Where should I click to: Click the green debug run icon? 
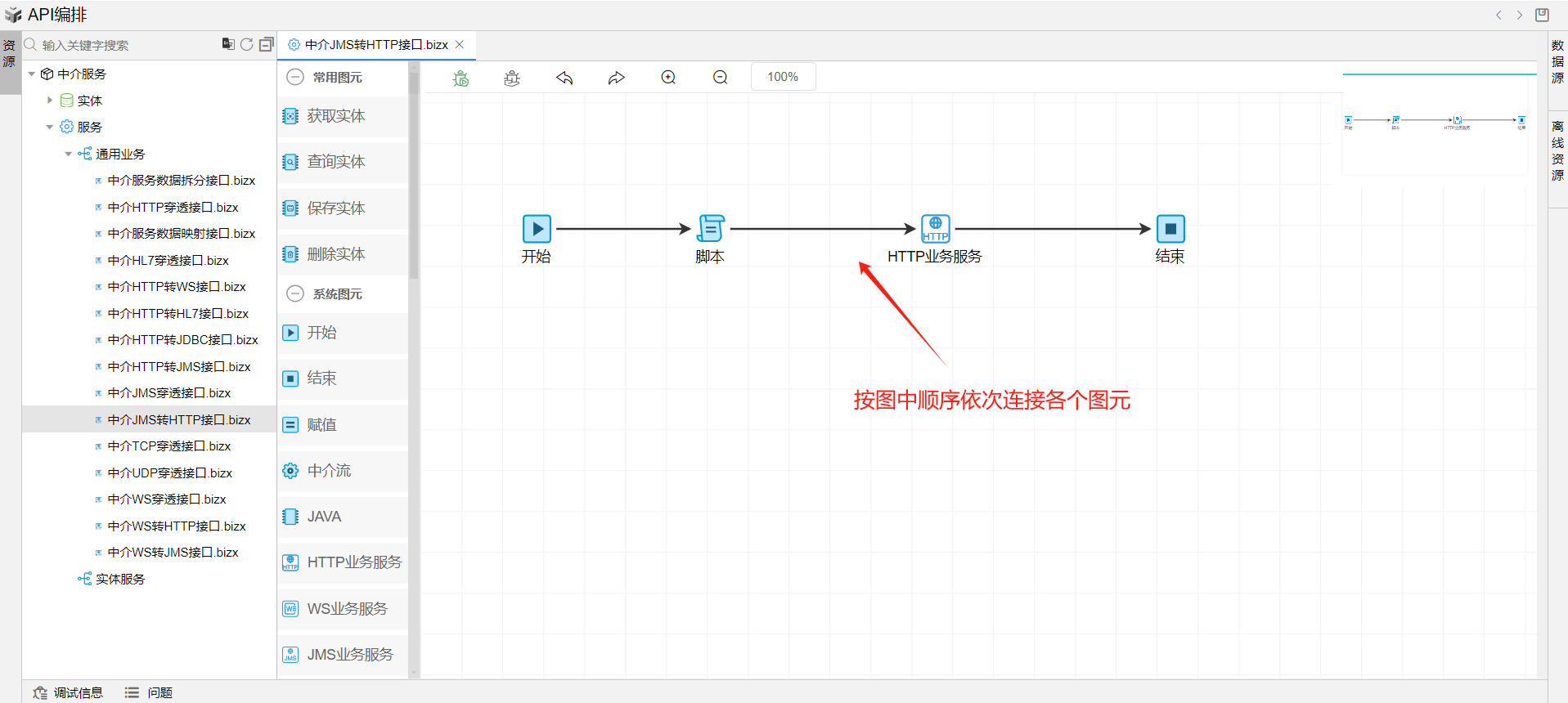pos(461,78)
